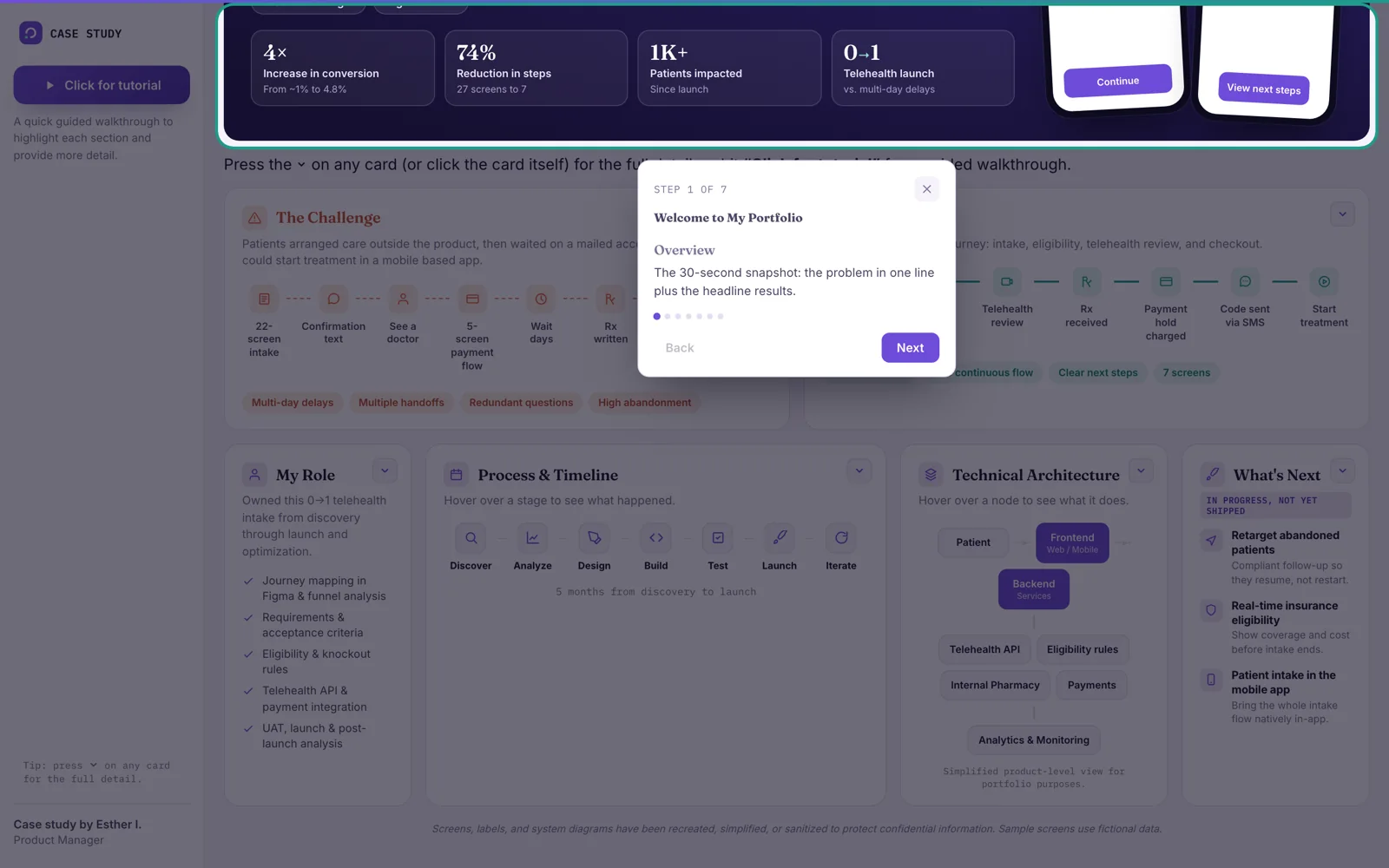
Task: Click the 5-screen payment flow card icon
Action: point(472,299)
